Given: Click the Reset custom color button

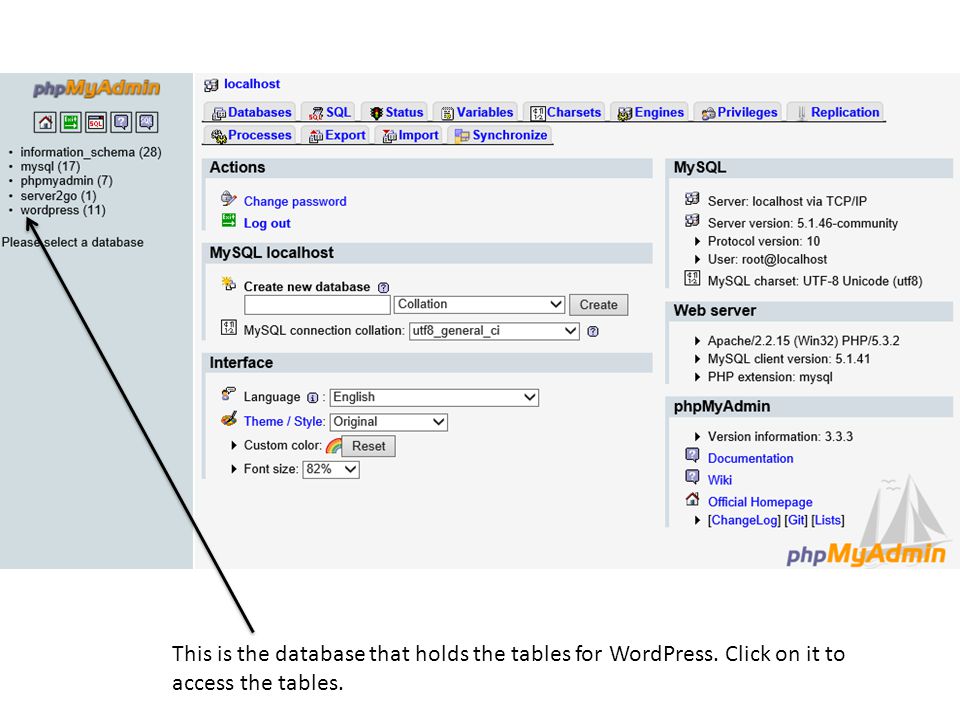Looking at the screenshot, I should (x=368, y=446).
